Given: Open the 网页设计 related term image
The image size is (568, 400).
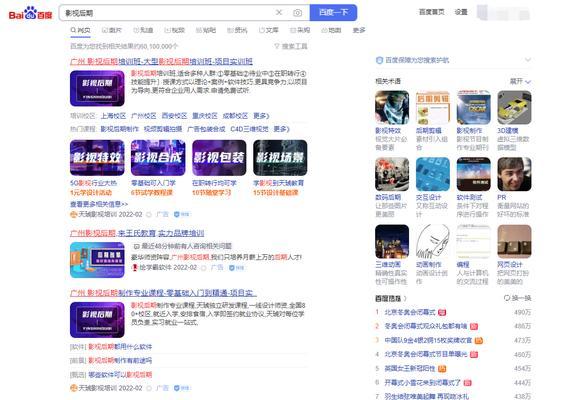Looking at the screenshot, I should point(514,241).
